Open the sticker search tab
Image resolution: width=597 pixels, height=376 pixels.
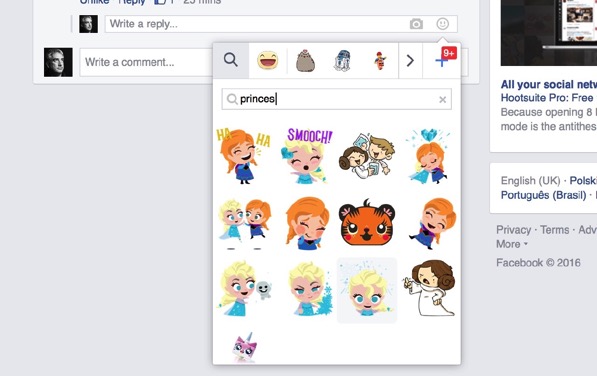[231, 60]
